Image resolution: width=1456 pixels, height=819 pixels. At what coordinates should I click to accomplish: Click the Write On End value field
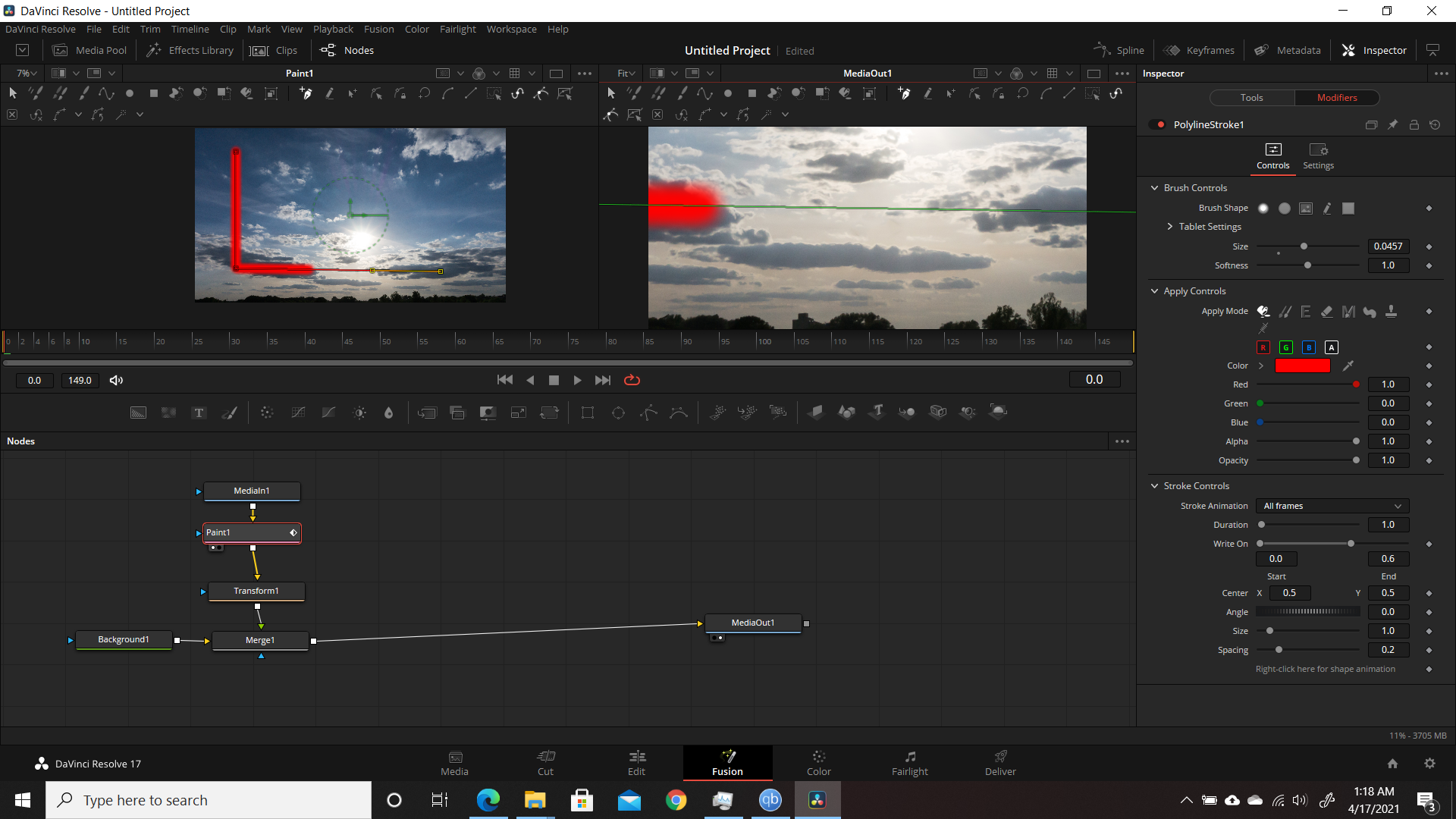[x=1388, y=559]
